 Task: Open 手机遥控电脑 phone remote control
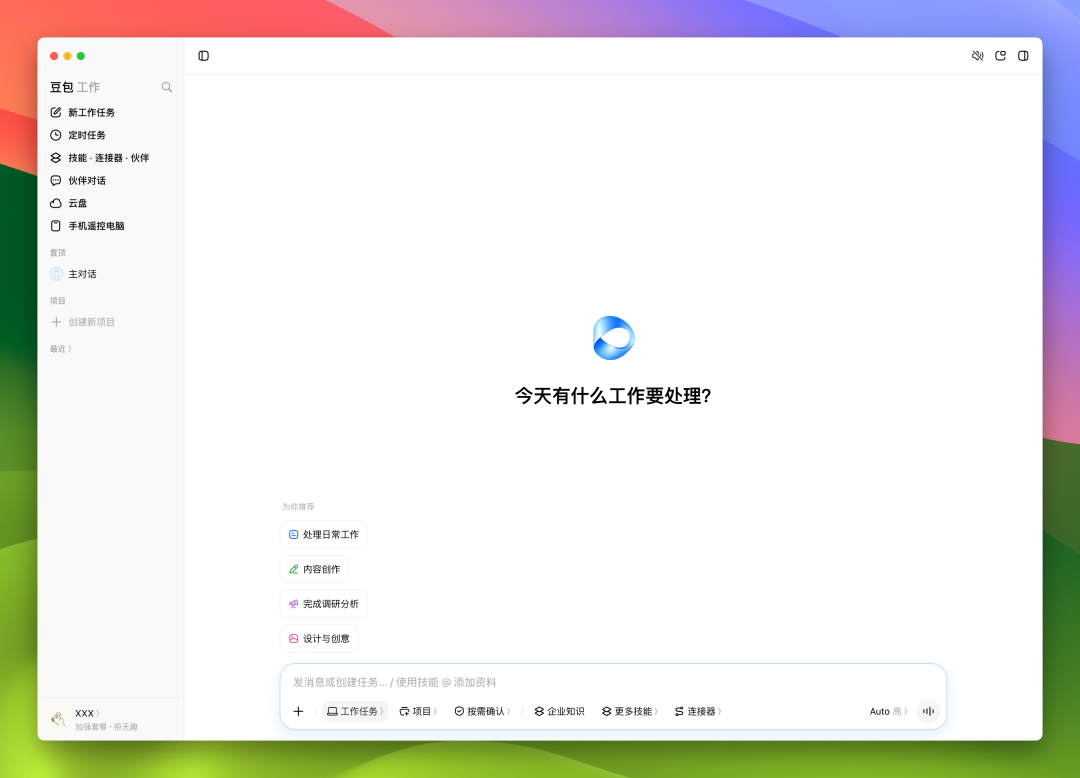click(110, 226)
